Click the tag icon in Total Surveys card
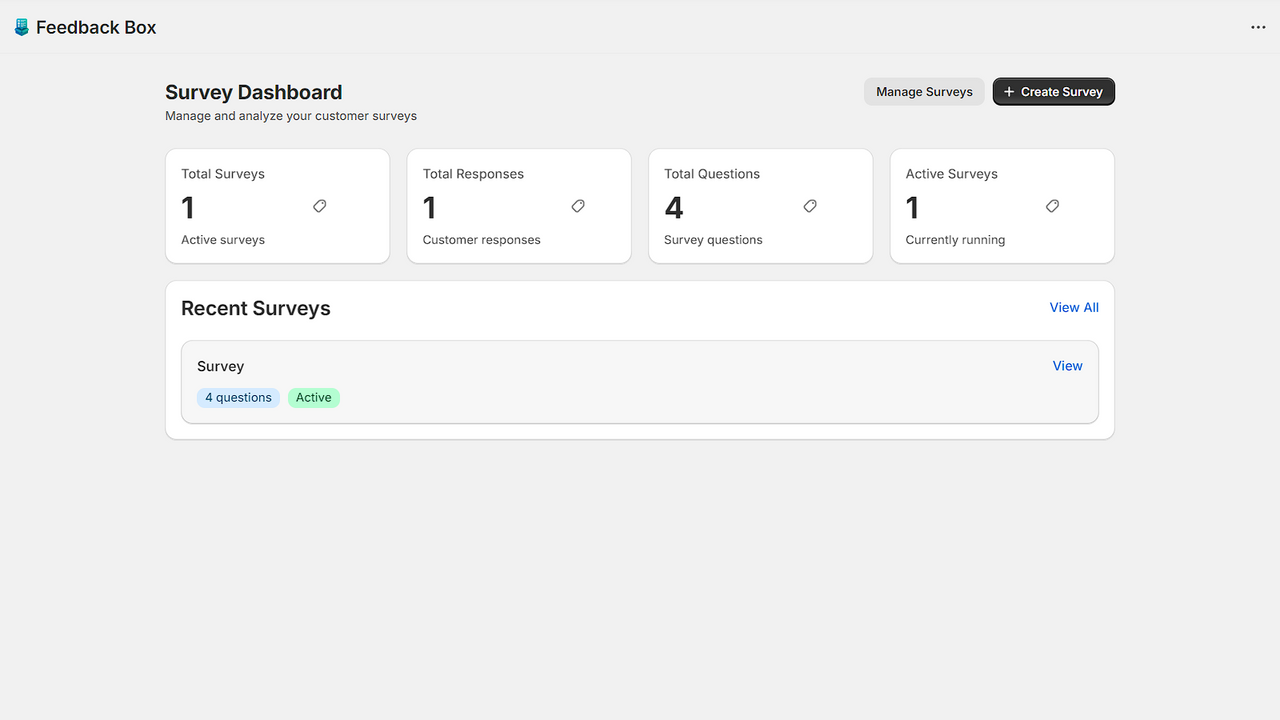The width and height of the screenshot is (1280, 720). pyautogui.click(x=320, y=206)
